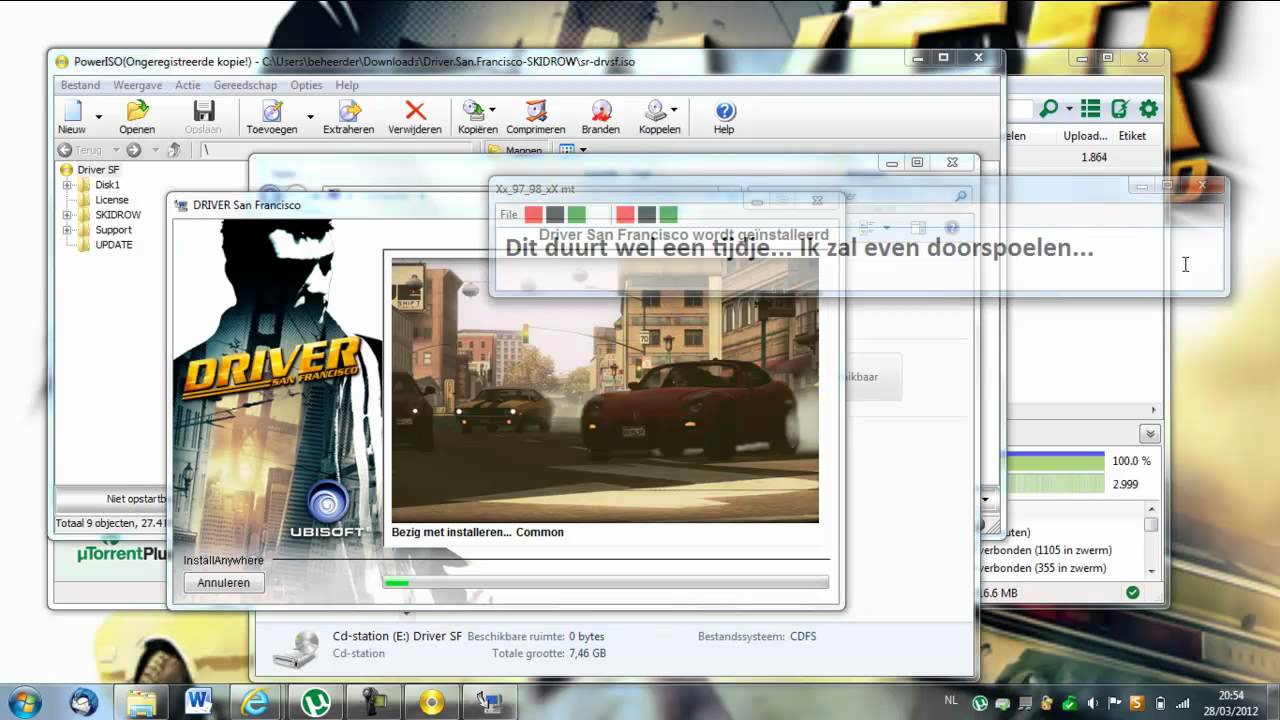Viewport: 1280px width, 720px height.
Task: Open the Help menu in PowerISO menu bar
Action: pyautogui.click(x=347, y=85)
